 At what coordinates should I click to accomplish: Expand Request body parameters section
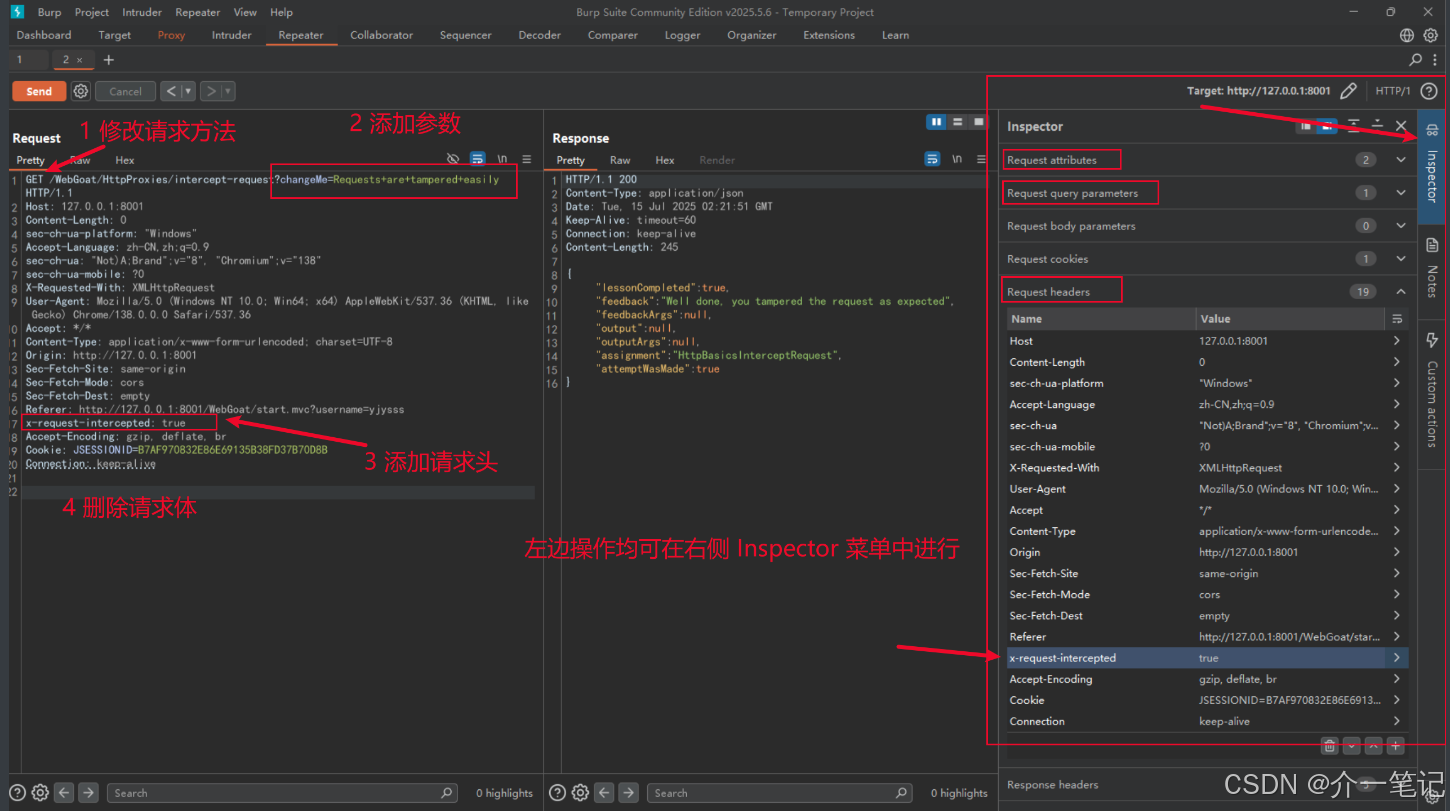1401,226
